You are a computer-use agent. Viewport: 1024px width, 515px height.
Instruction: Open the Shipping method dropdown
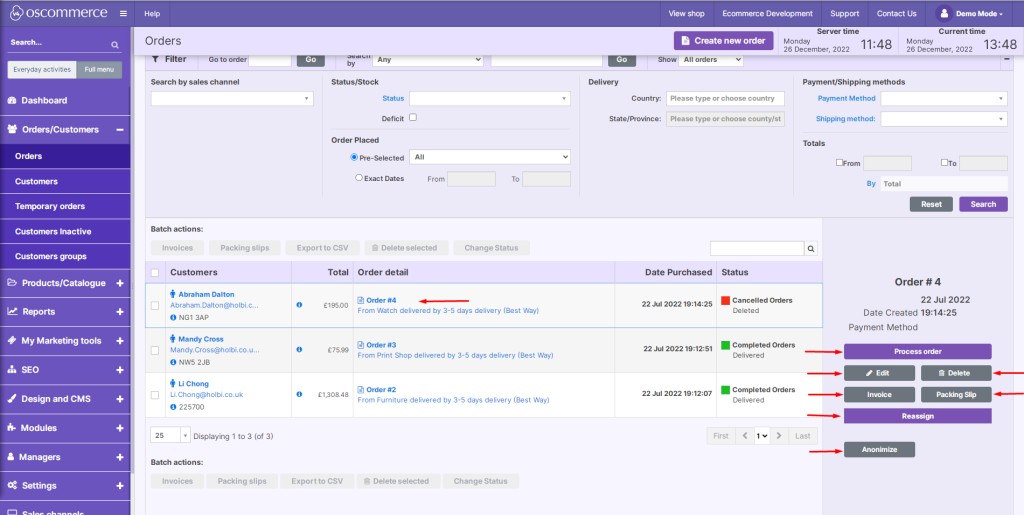(x=944, y=119)
